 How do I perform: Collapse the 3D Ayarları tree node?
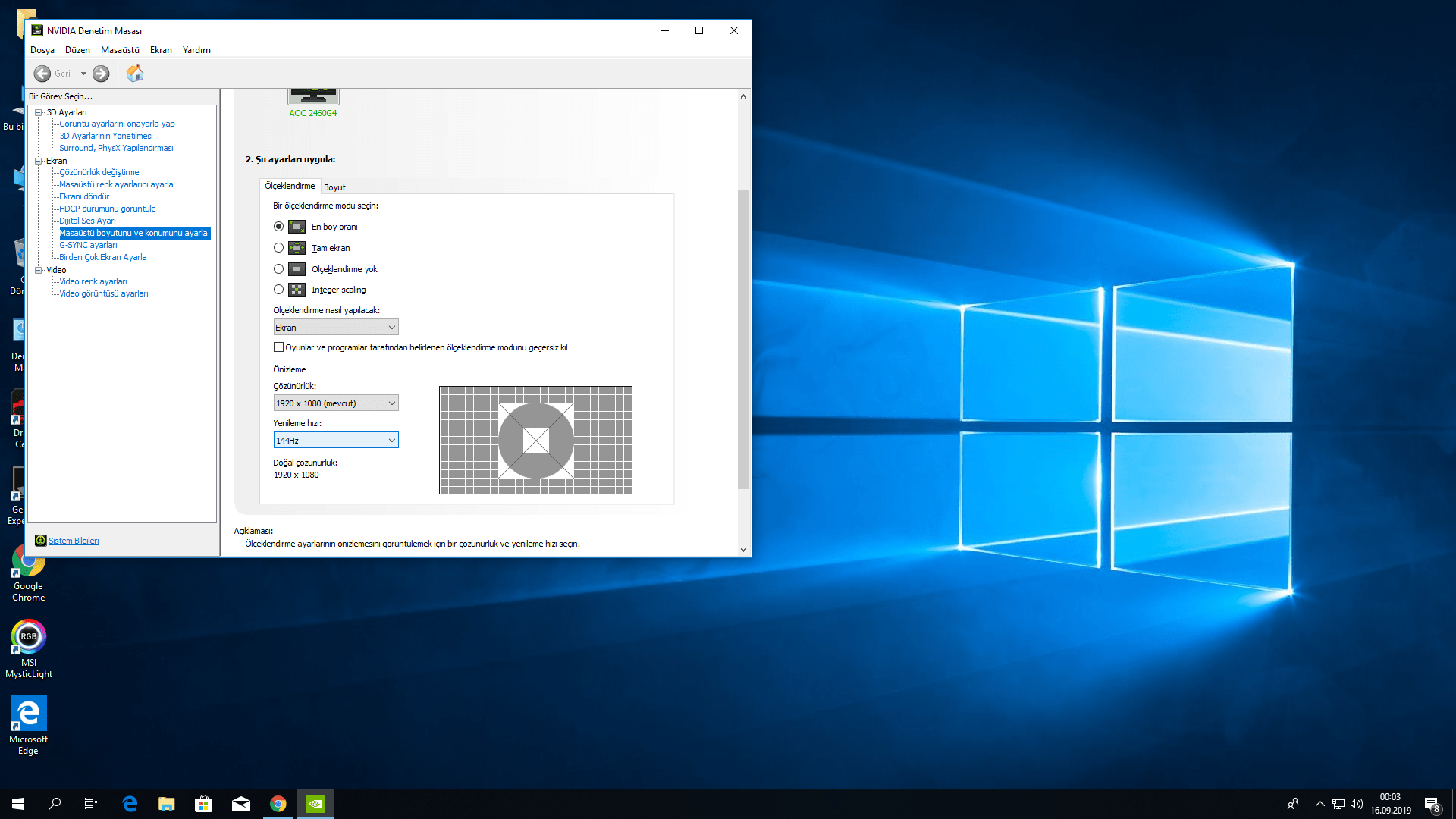(38, 112)
